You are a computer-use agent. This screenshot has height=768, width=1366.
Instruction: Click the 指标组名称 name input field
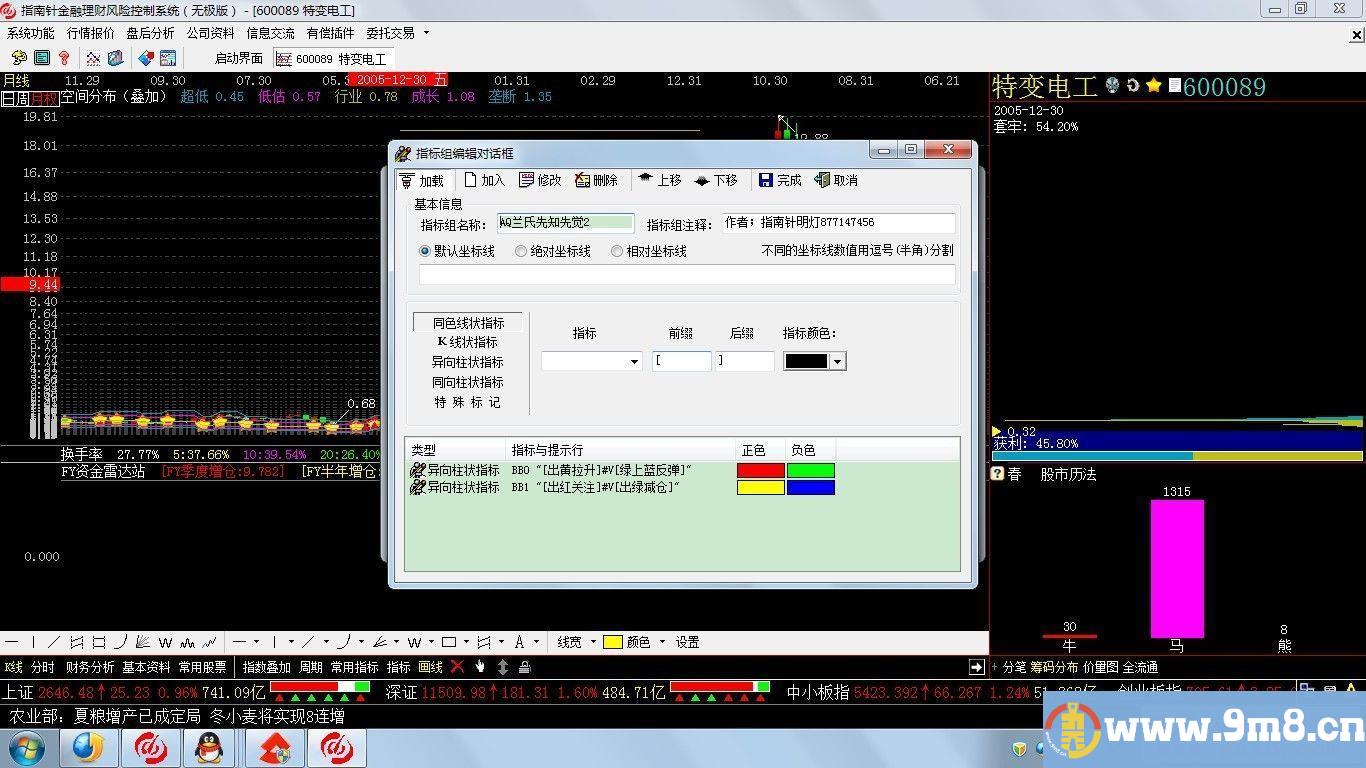click(565, 222)
